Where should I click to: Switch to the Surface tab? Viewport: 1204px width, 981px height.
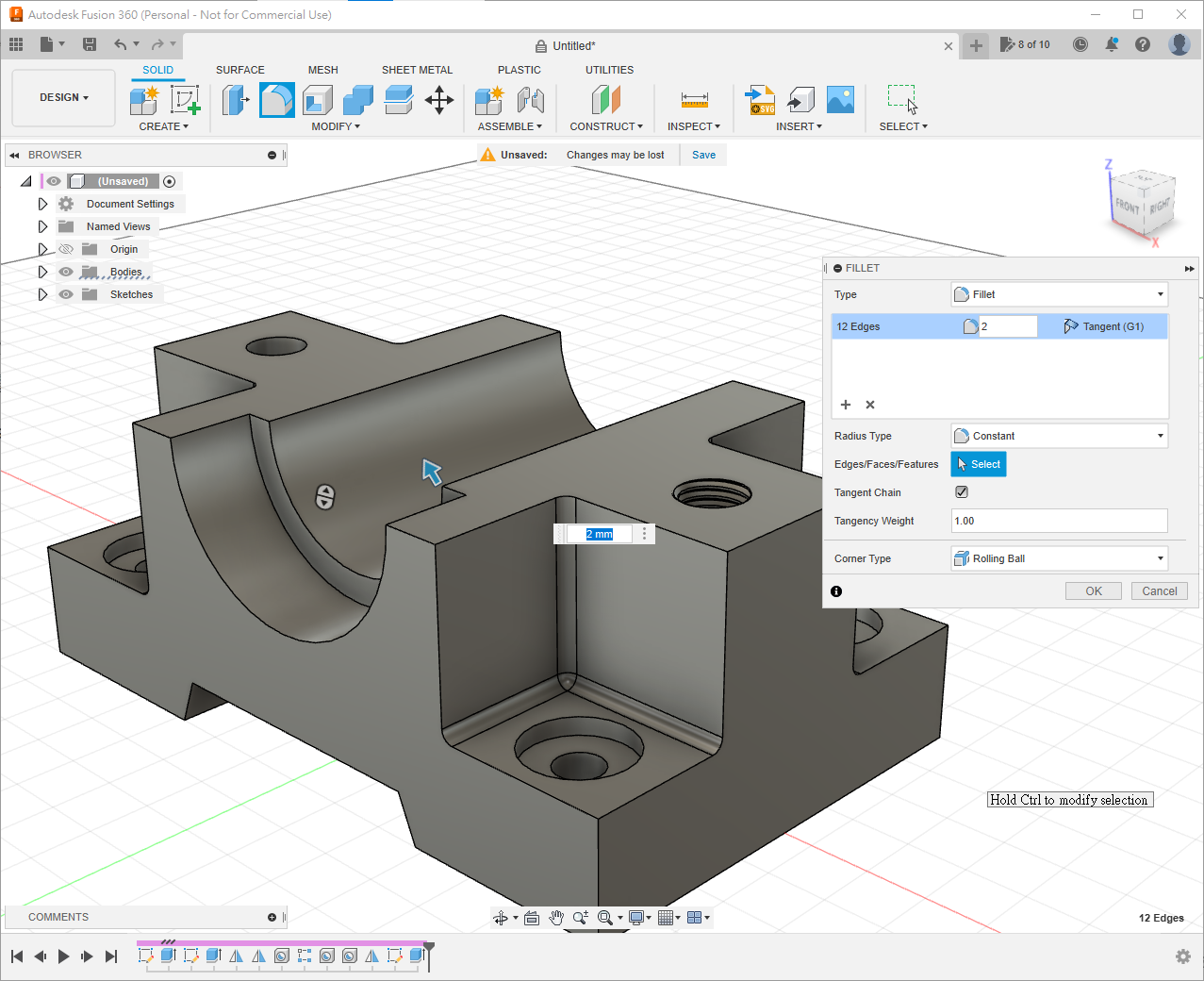[239, 70]
